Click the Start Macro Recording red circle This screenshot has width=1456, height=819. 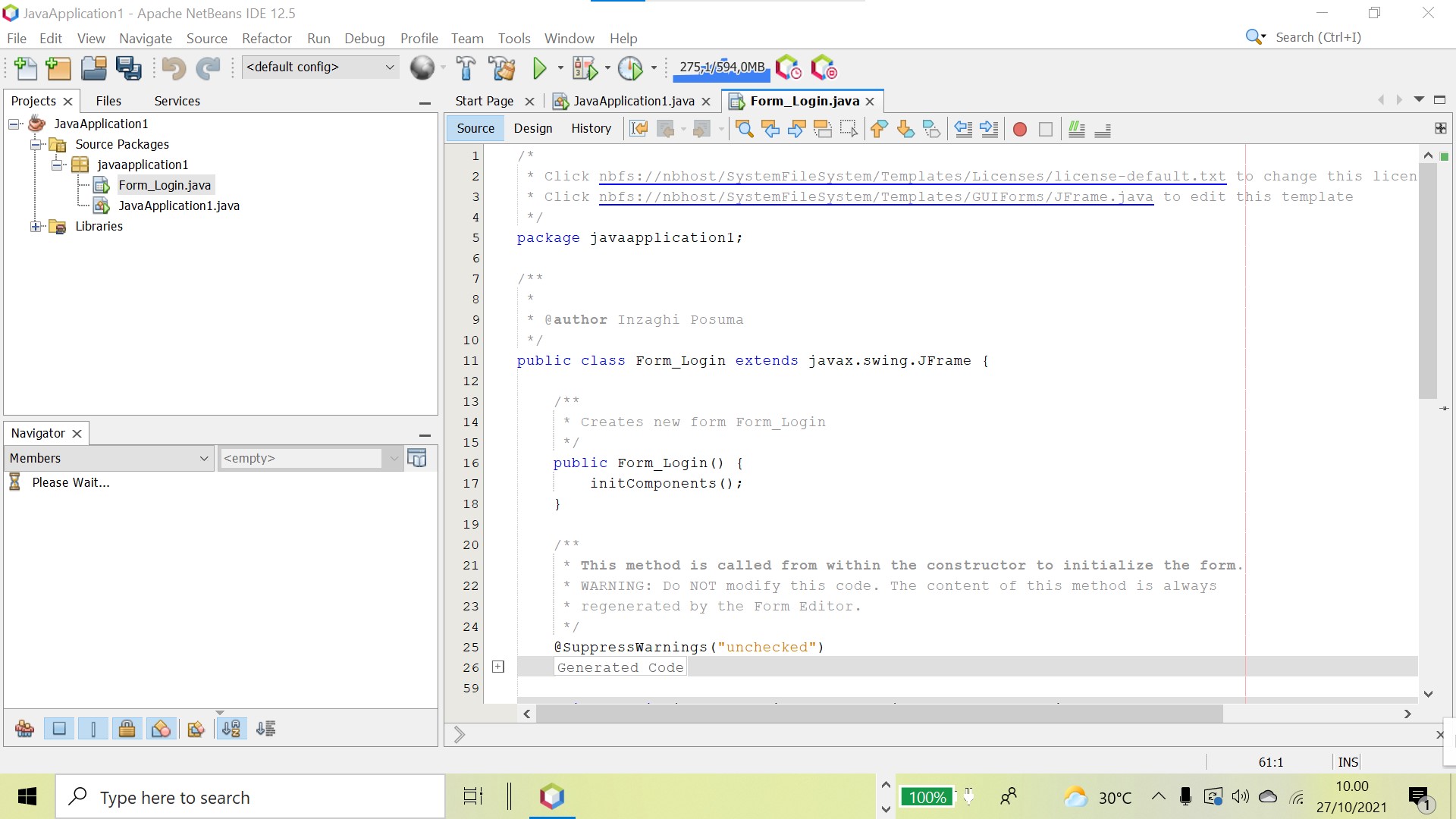(1020, 130)
